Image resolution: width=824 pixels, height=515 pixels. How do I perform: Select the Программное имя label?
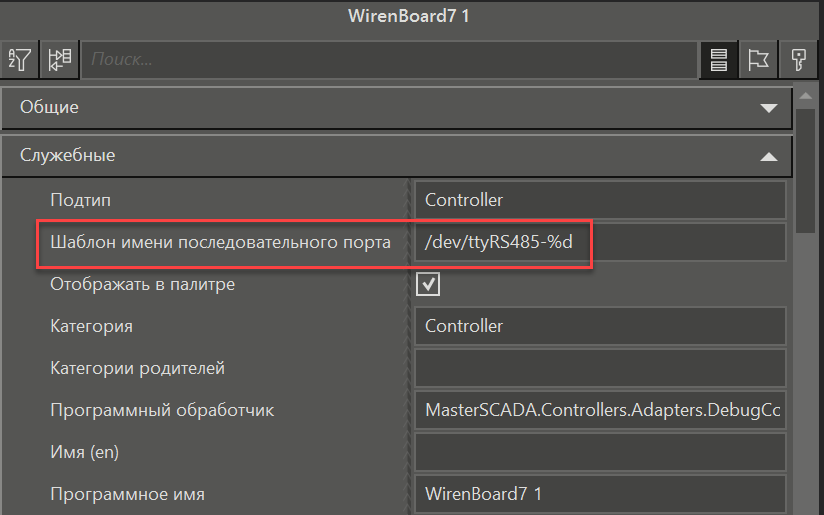click(127, 495)
